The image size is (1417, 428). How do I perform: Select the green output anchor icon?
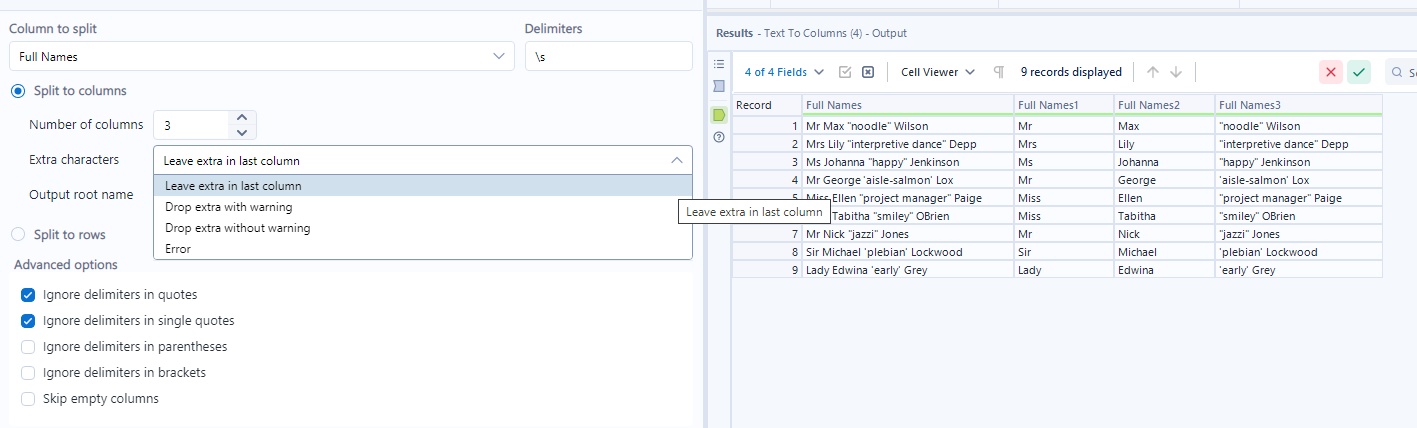(719, 115)
